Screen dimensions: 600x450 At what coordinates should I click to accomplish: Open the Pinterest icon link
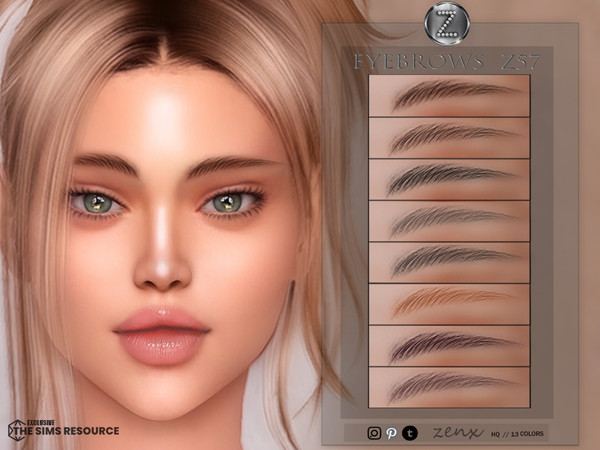(x=390, y=432)
